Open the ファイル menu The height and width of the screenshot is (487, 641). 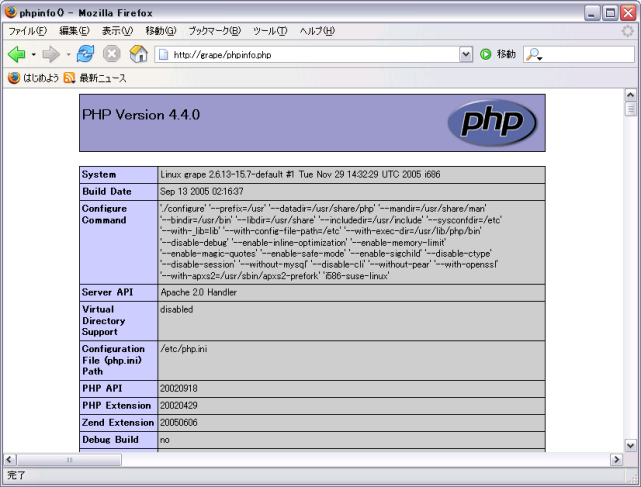[x=27, y=31]
